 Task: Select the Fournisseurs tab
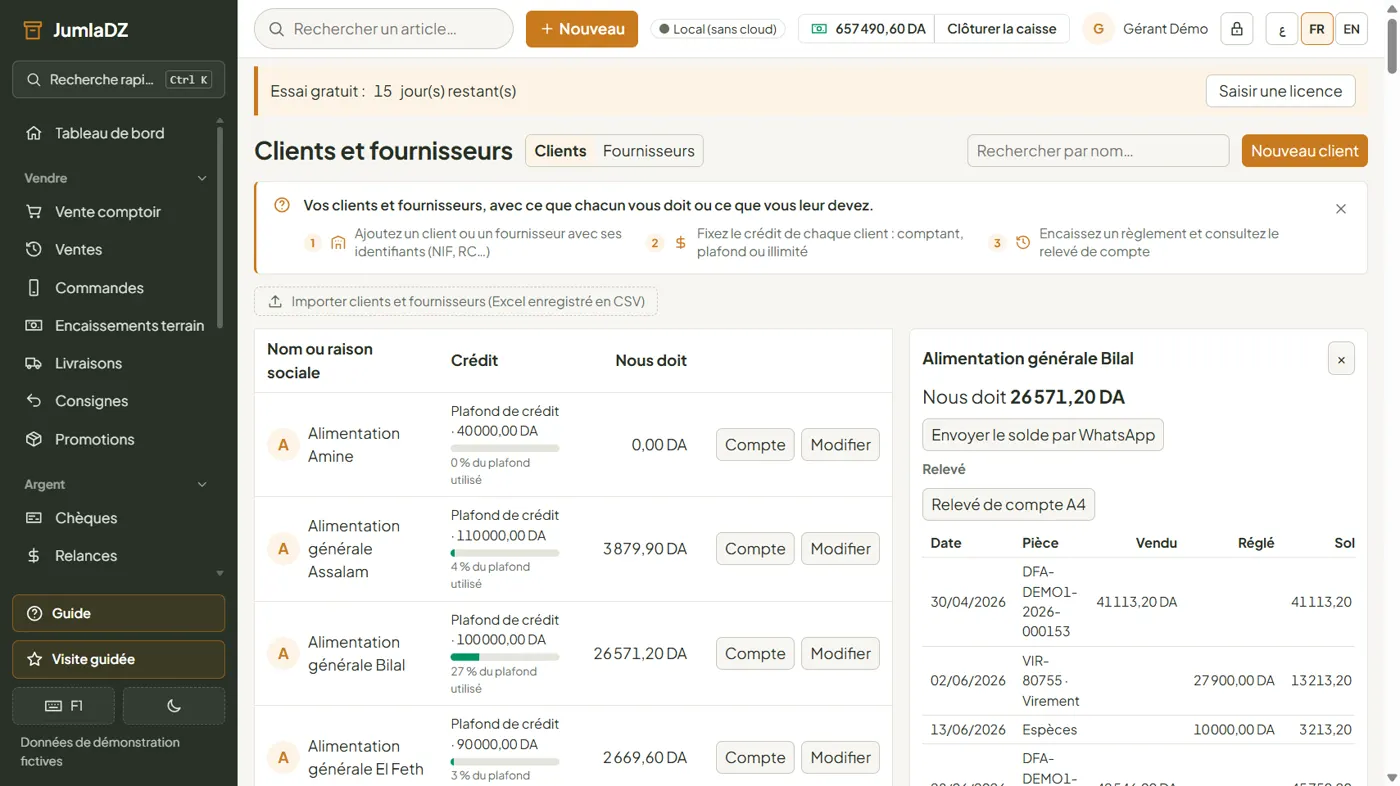coord(648,151)
